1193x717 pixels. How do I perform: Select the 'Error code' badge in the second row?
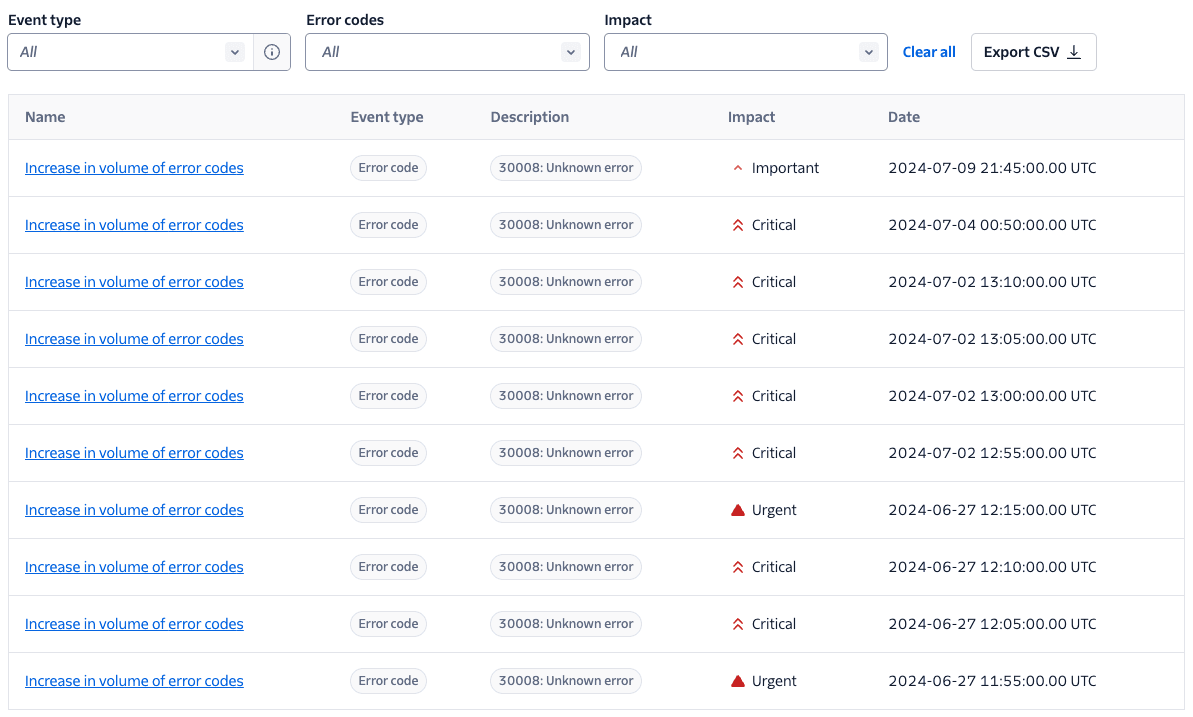(x=388, y=224)
